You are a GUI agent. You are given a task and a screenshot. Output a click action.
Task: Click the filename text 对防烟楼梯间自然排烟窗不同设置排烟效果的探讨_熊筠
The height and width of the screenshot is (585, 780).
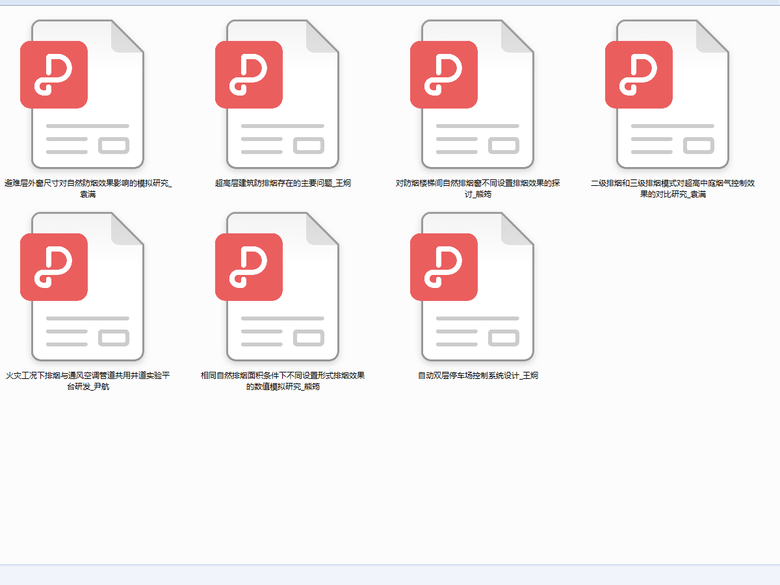[478, 188]
